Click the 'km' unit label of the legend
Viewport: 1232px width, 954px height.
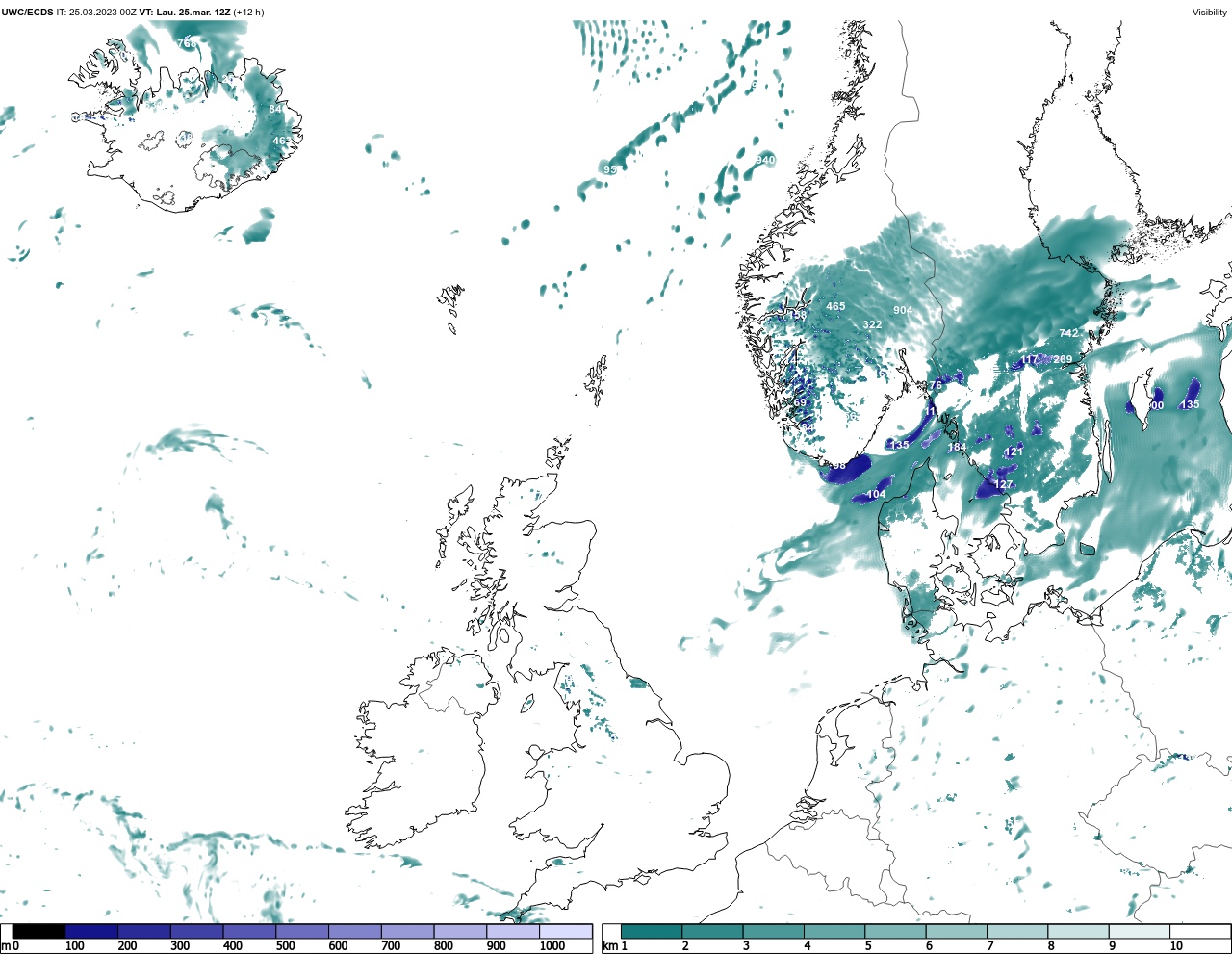tap(609, 946)
